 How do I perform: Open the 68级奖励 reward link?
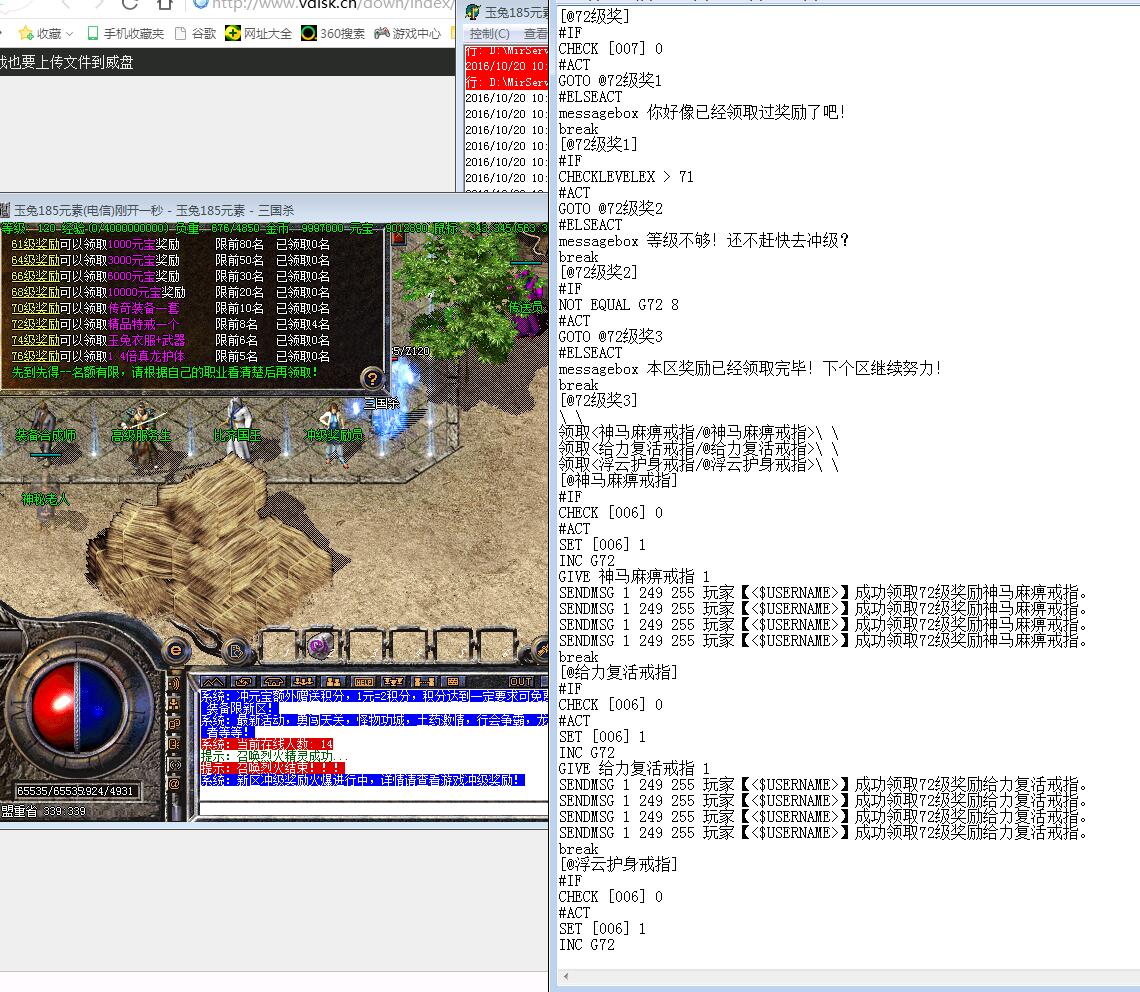(35, 292)
